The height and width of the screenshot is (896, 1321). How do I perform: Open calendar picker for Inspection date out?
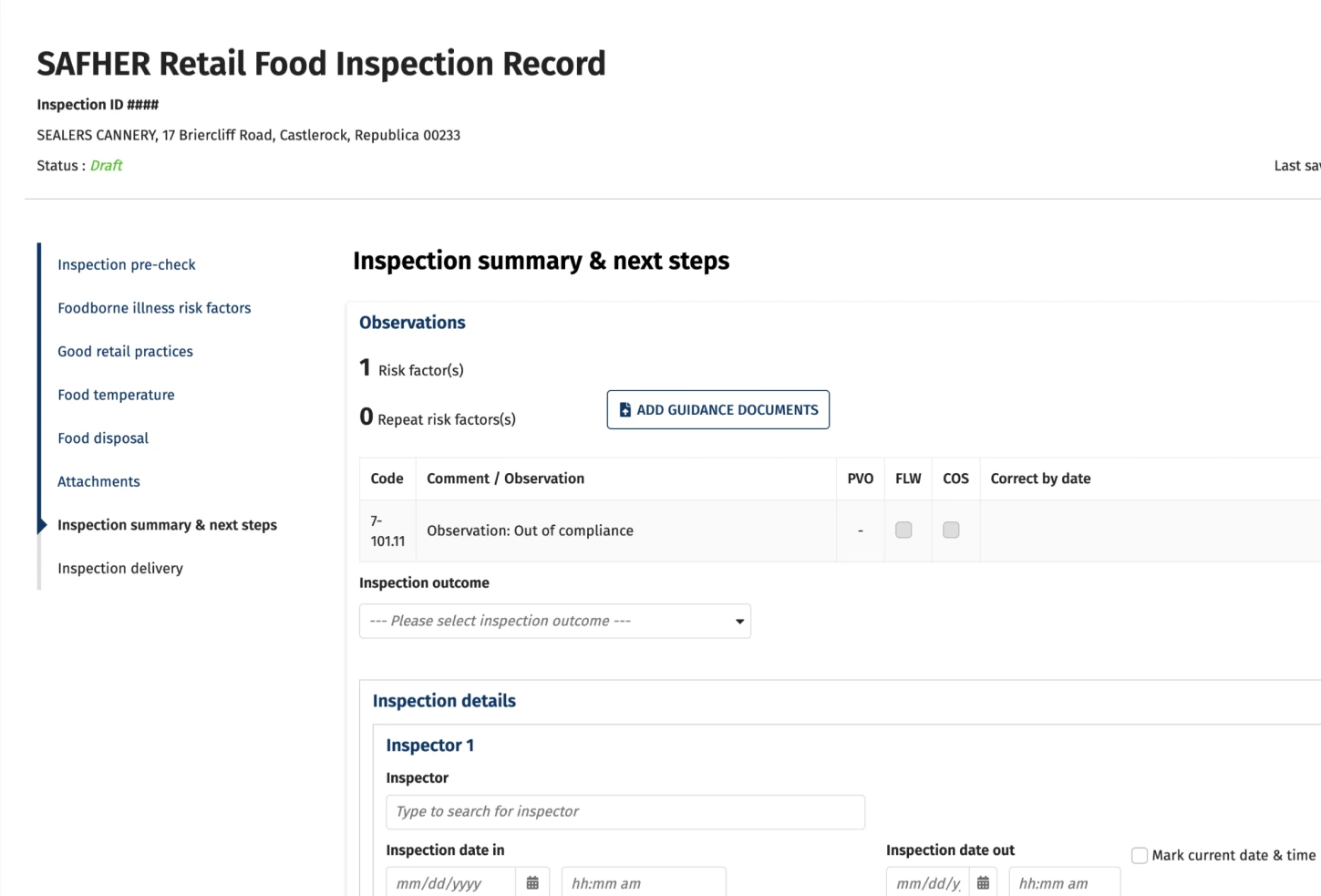pyautogui.click(x=983, y=881)
